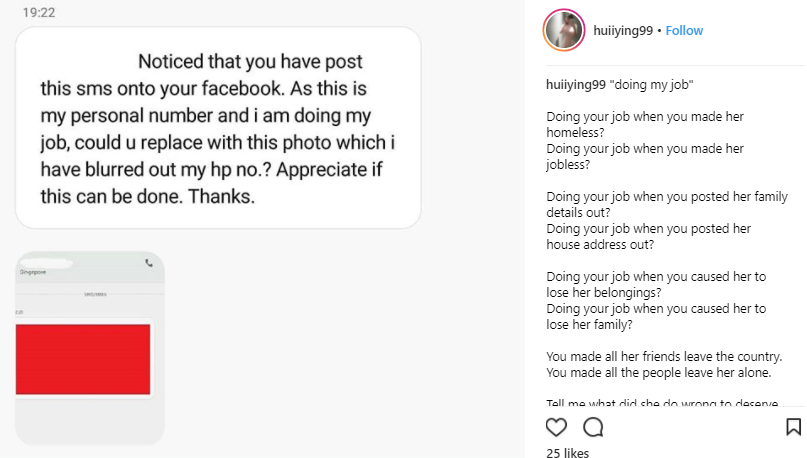
Task: Click the "Noticed that you have post" message bubble
Action: click(218, 128)
